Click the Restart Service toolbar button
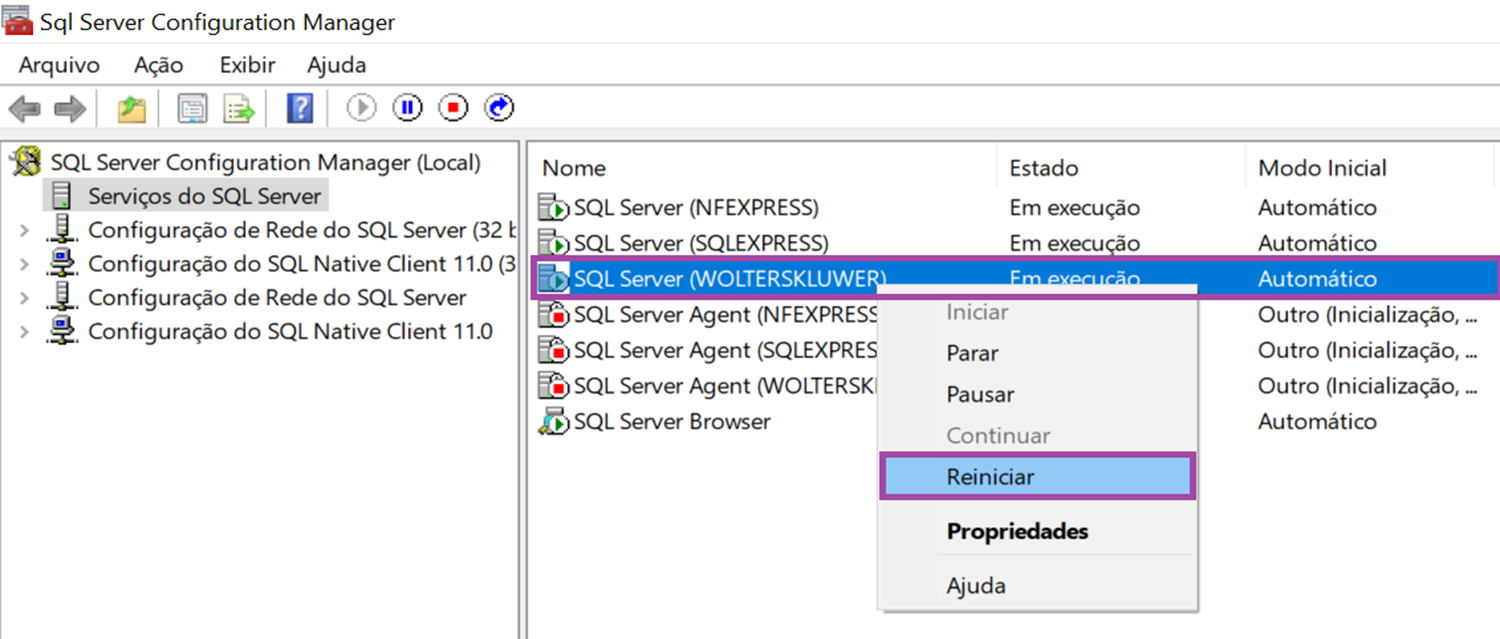 [499, 108]
